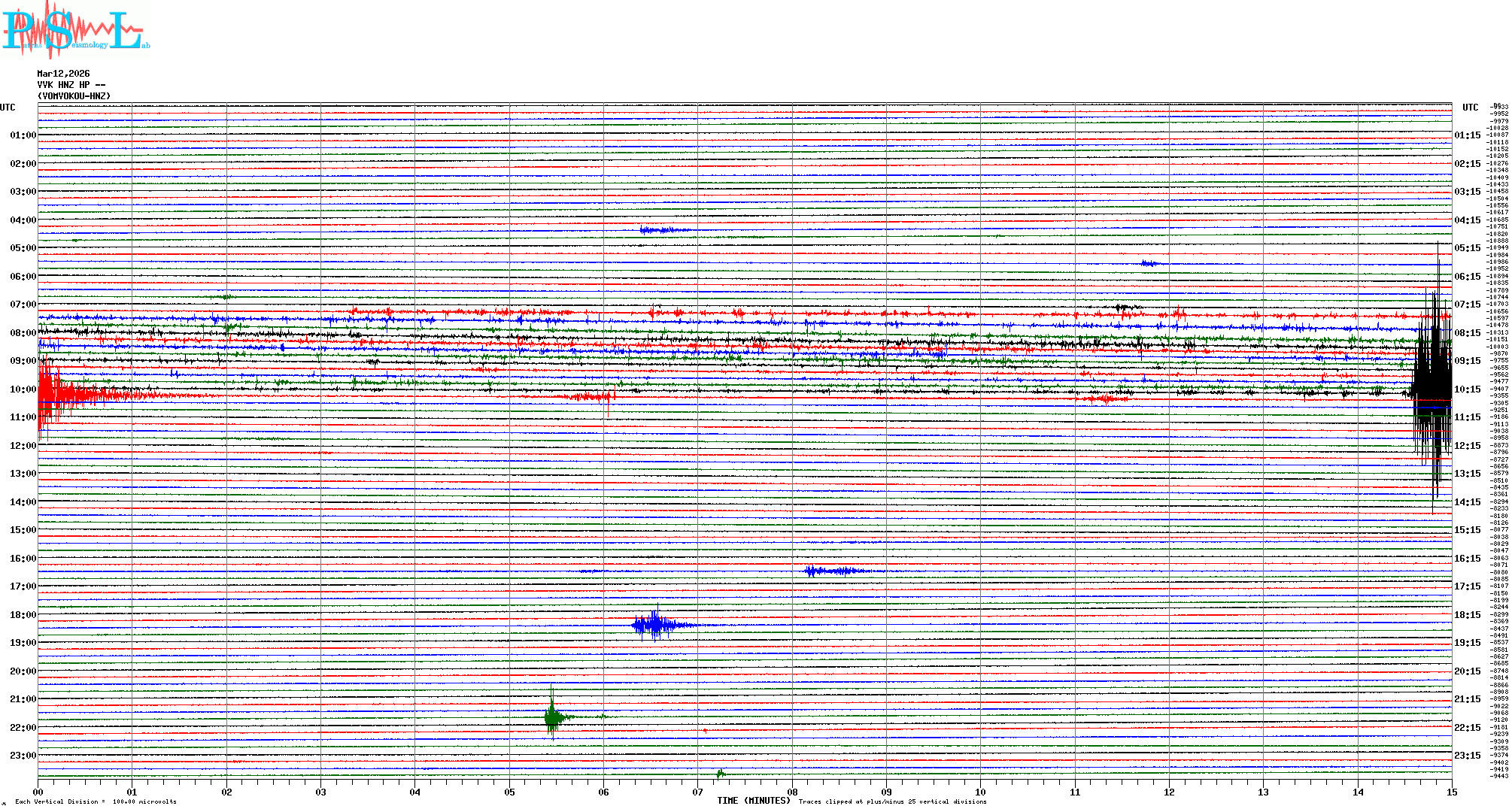Click the 08 minute tick label
This screenshot has height=812, width=1512.
pyautogui.click(x=791, y=792)
